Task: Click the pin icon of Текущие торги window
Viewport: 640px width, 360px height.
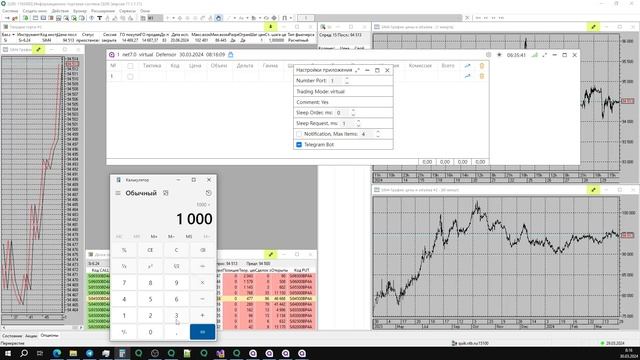Action: (270, 27)
